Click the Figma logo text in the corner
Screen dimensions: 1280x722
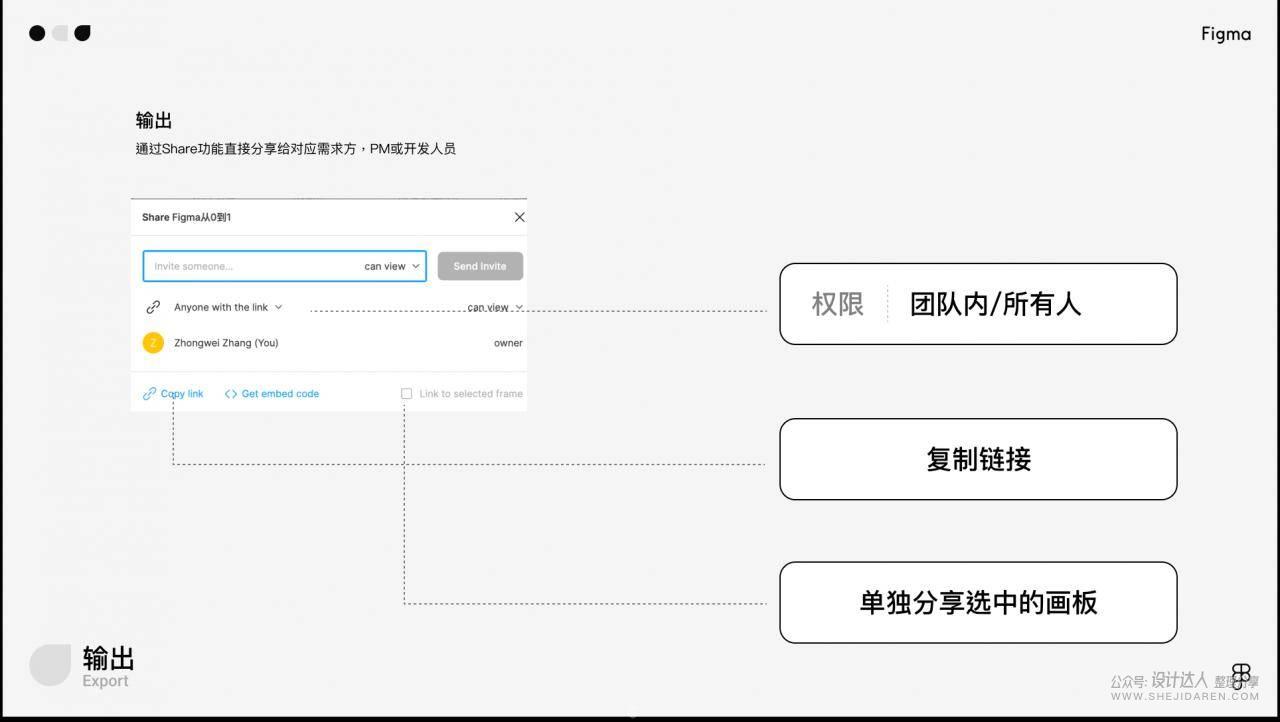[1226, 34]
